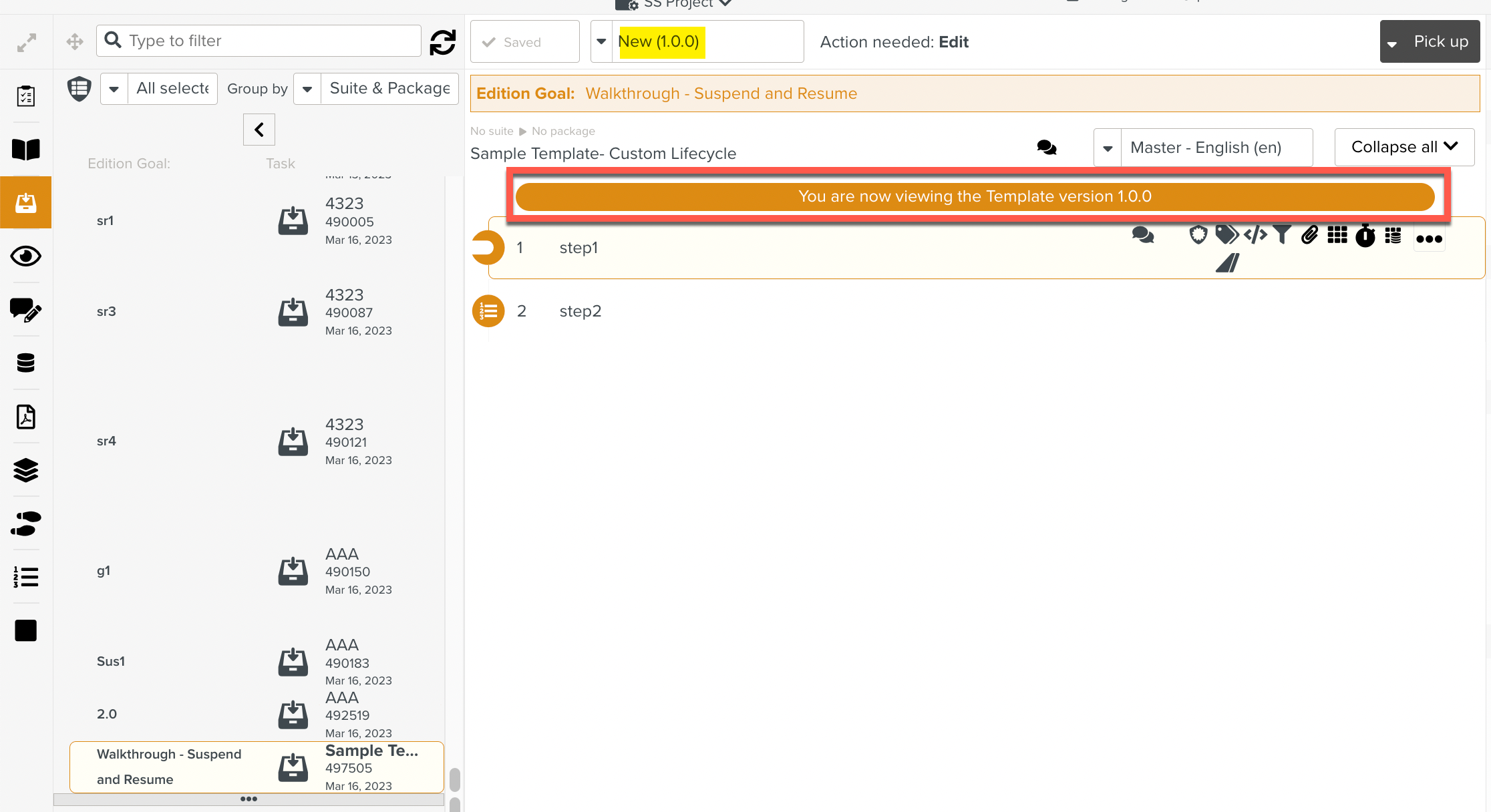Screen dimensions: 1491x812
Task: Toggle the eye view icon in sidebar
Action: (26, 256)
